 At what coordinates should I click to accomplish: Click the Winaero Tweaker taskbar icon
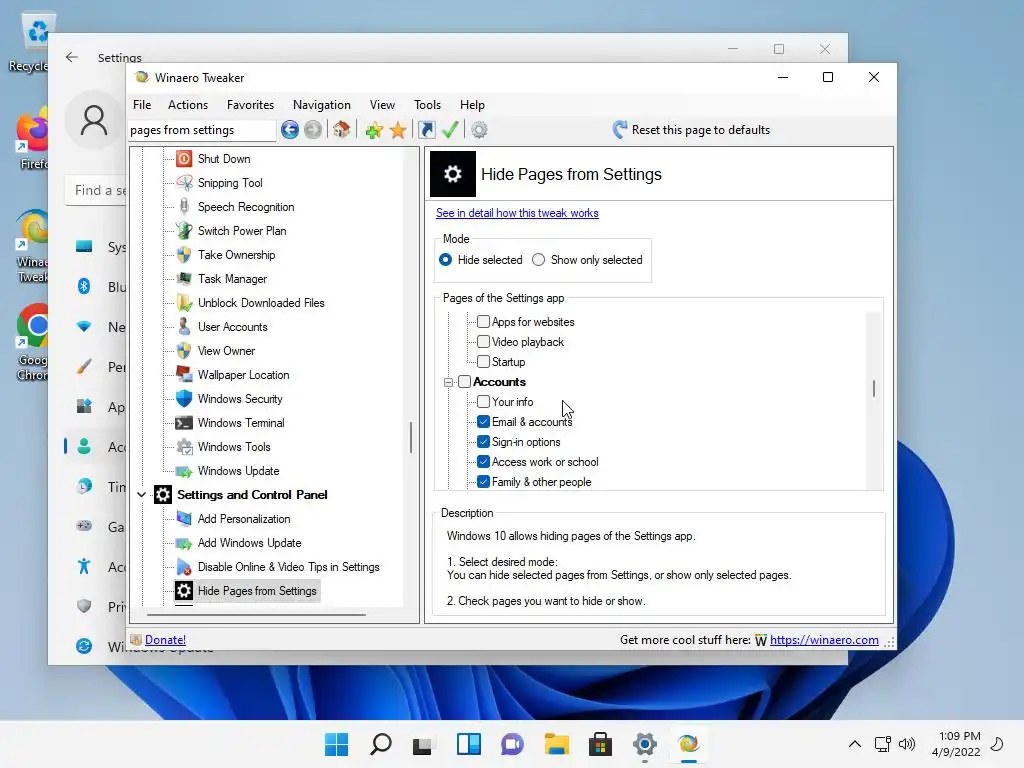[688, 744]
